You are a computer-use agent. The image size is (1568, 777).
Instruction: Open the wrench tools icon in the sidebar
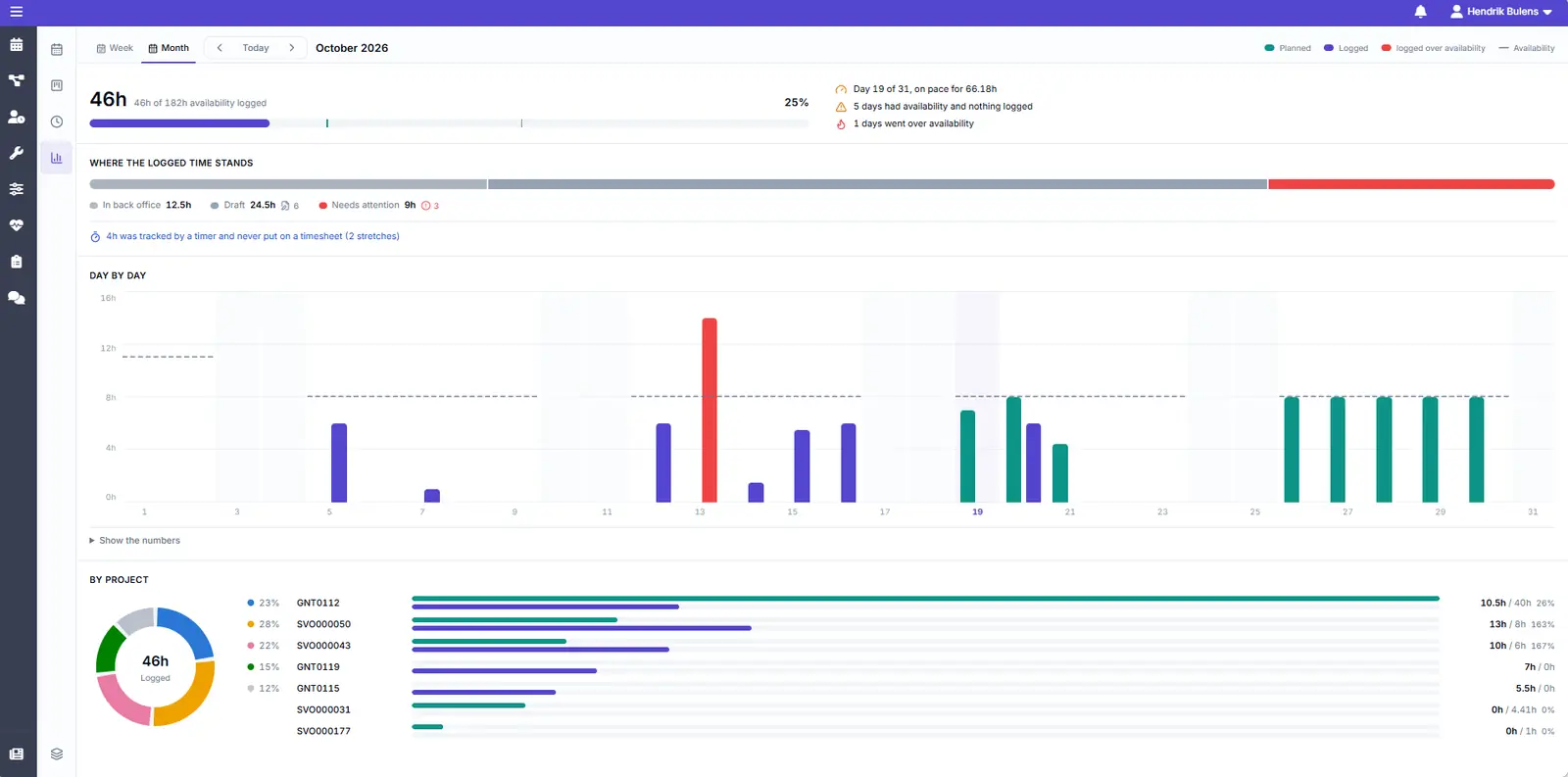(17, 153)
